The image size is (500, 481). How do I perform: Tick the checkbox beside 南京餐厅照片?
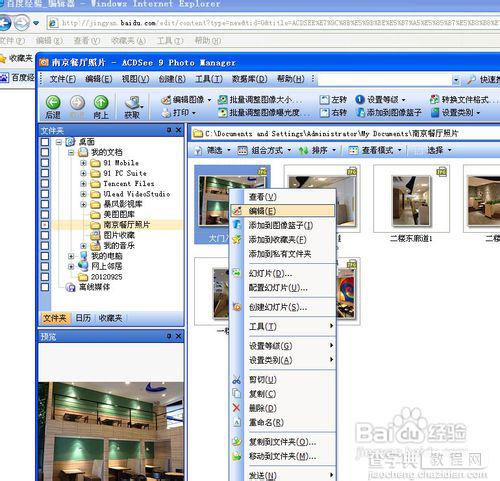tap(45, 225)
